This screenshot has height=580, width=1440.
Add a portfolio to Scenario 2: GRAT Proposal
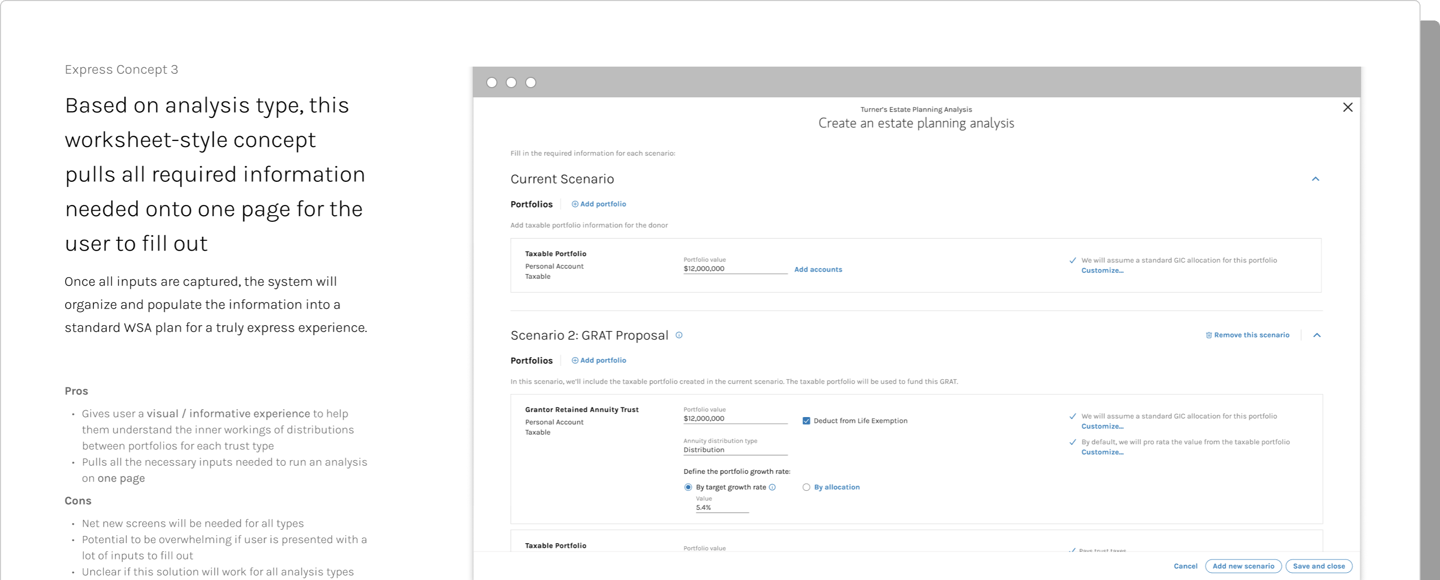[x=599, y=360]
